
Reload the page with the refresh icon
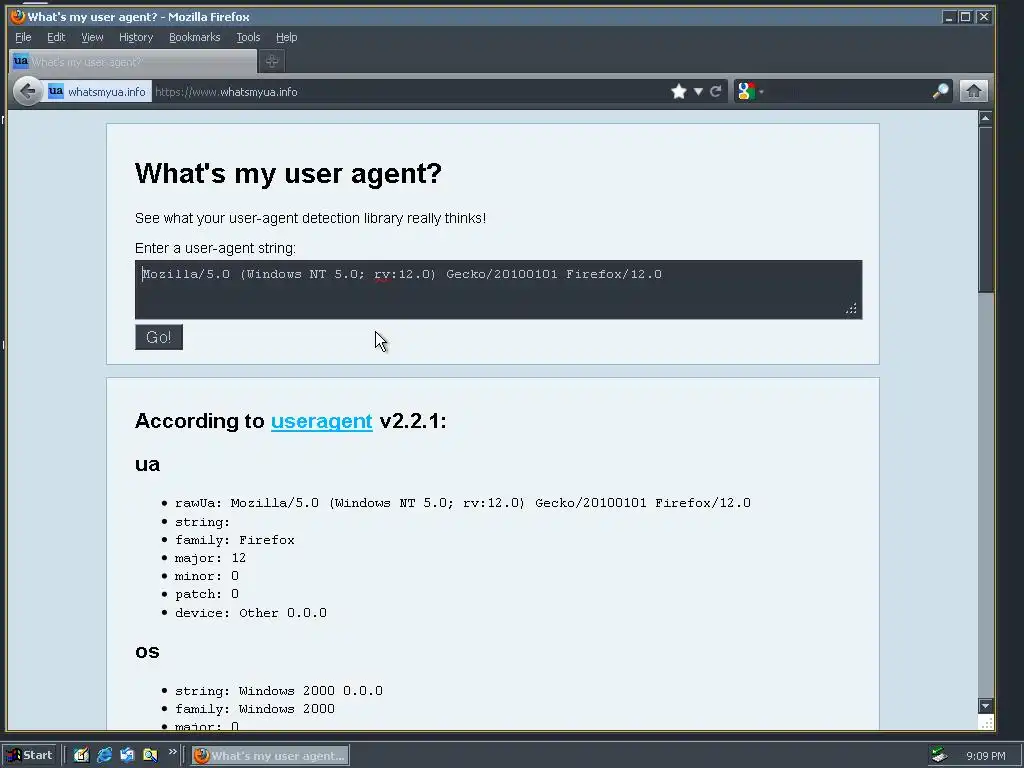pos(716,91)
